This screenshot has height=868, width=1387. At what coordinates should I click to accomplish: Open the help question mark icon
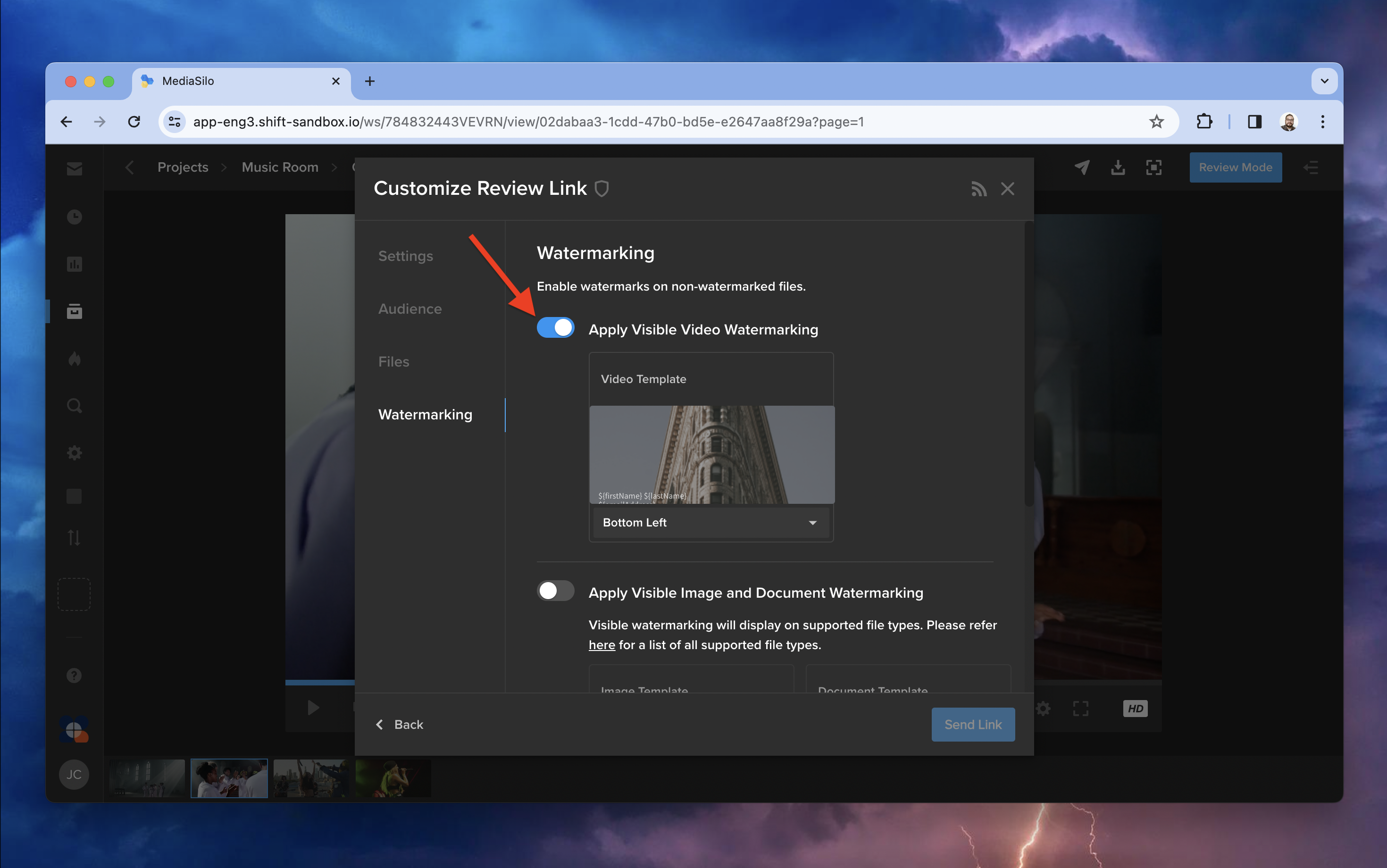pyautogui.click(x=74, y=675)
